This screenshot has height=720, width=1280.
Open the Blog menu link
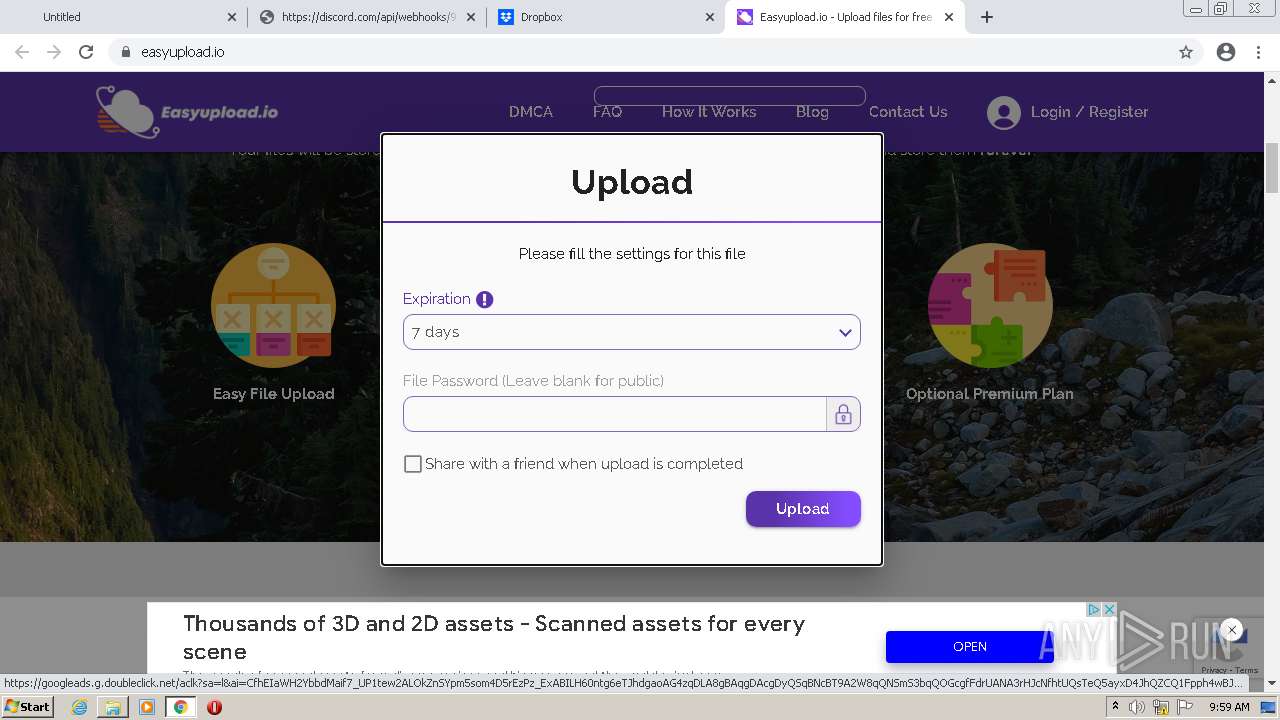pyautogui.click(x=812, y=112)
